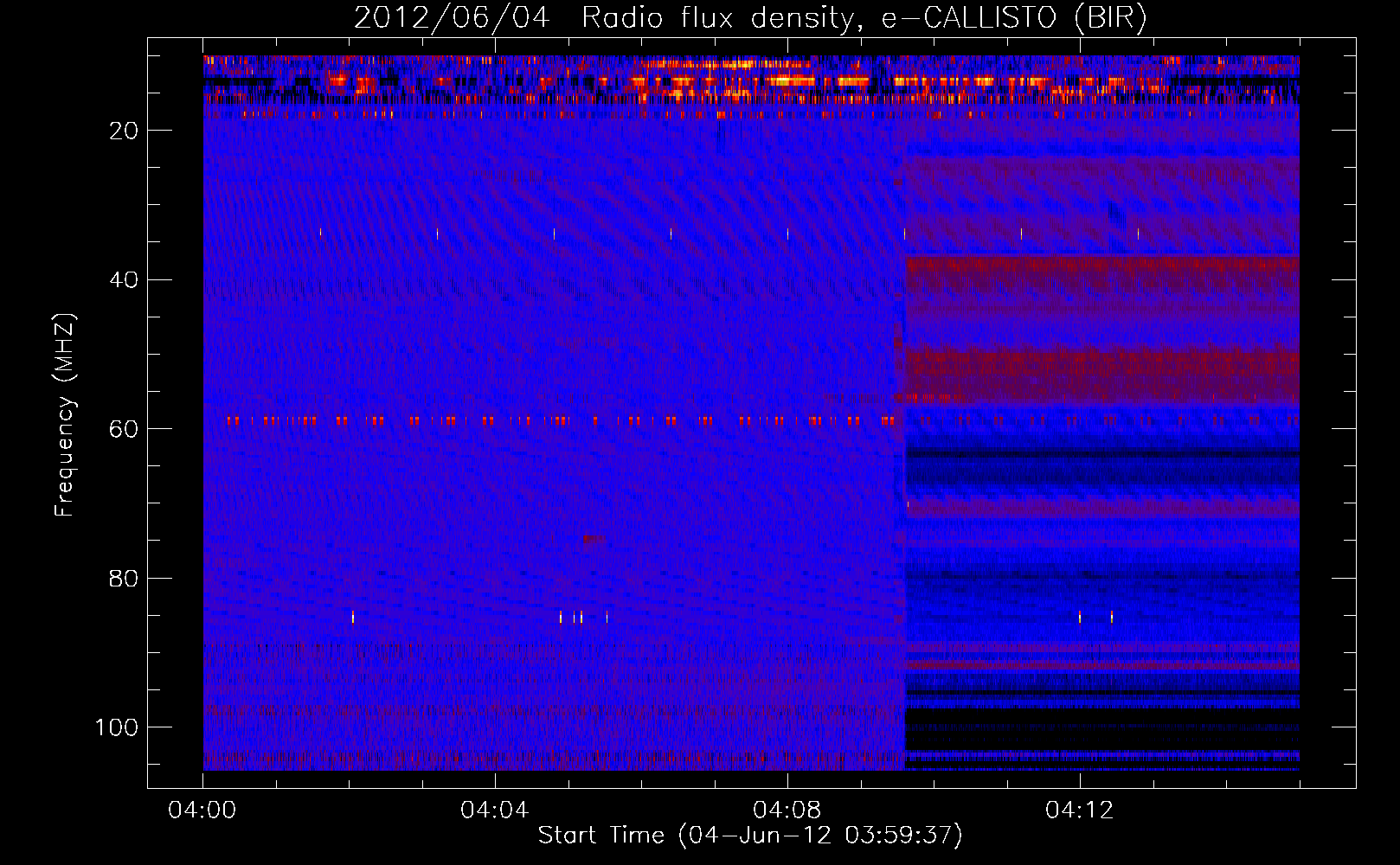The width and height of the screenshot is (1400, 865).
Task: Click the time tick label "04:08"
Action: (x=787, y=811)
